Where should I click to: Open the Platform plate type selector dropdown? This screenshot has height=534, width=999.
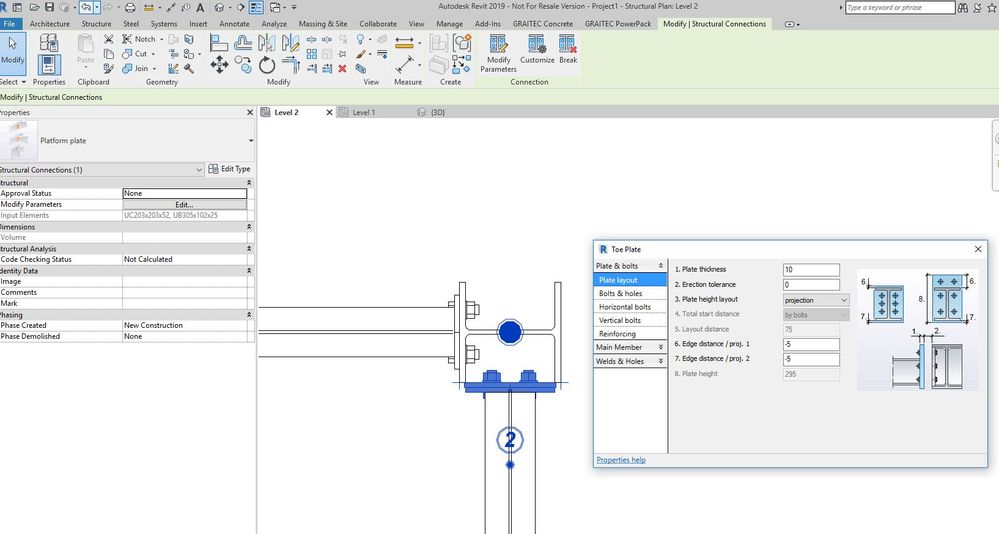click(x=250, y=141)
